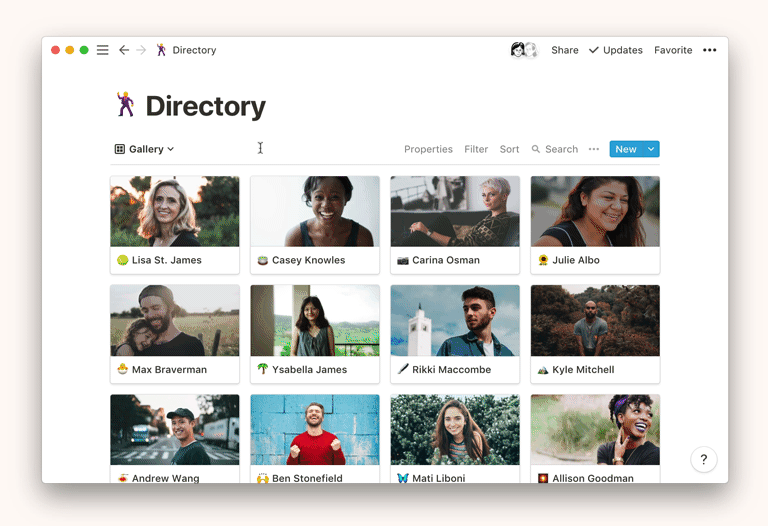Click the Sort option
The image size is (768, 526).
(509, 149)
